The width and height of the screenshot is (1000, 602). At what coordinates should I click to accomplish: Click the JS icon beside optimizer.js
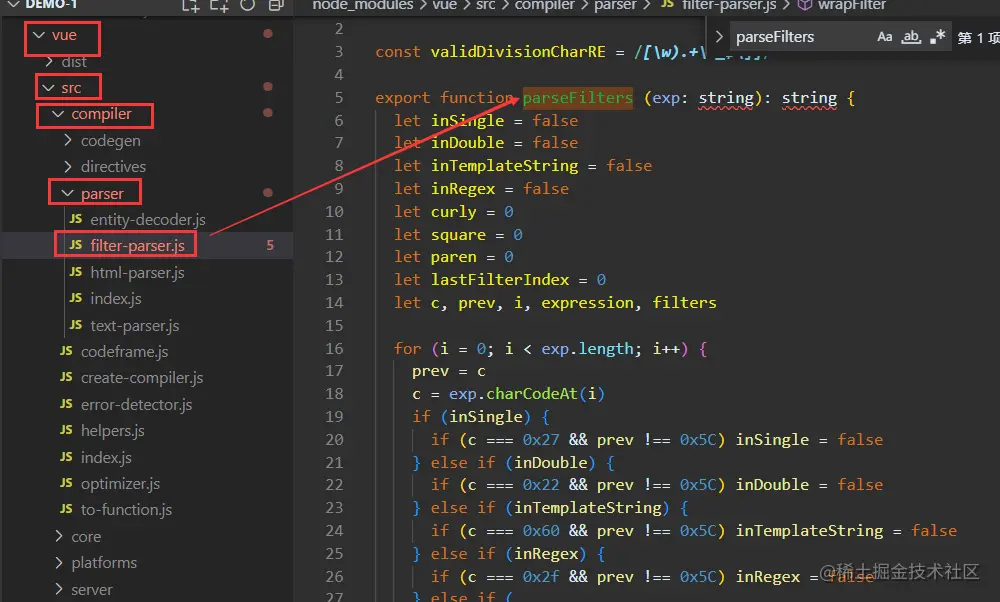66,483
